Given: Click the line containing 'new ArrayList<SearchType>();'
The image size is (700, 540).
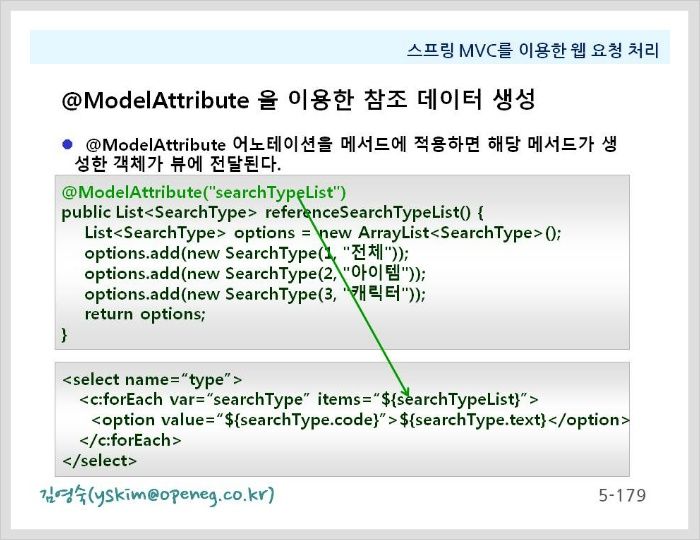Looking at the screenshot, I should click(x=323, y=233).
